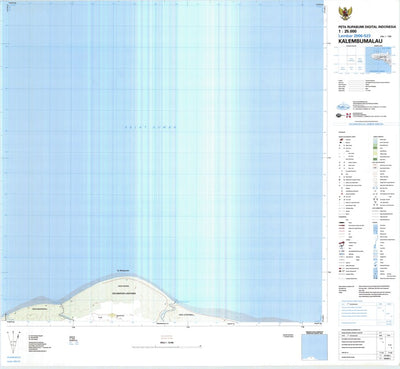This screenshot has height=369, width=400.
Task: Select the 'KALEMBUMALAU' map sheet title
Action: click(x=360, y=41)
